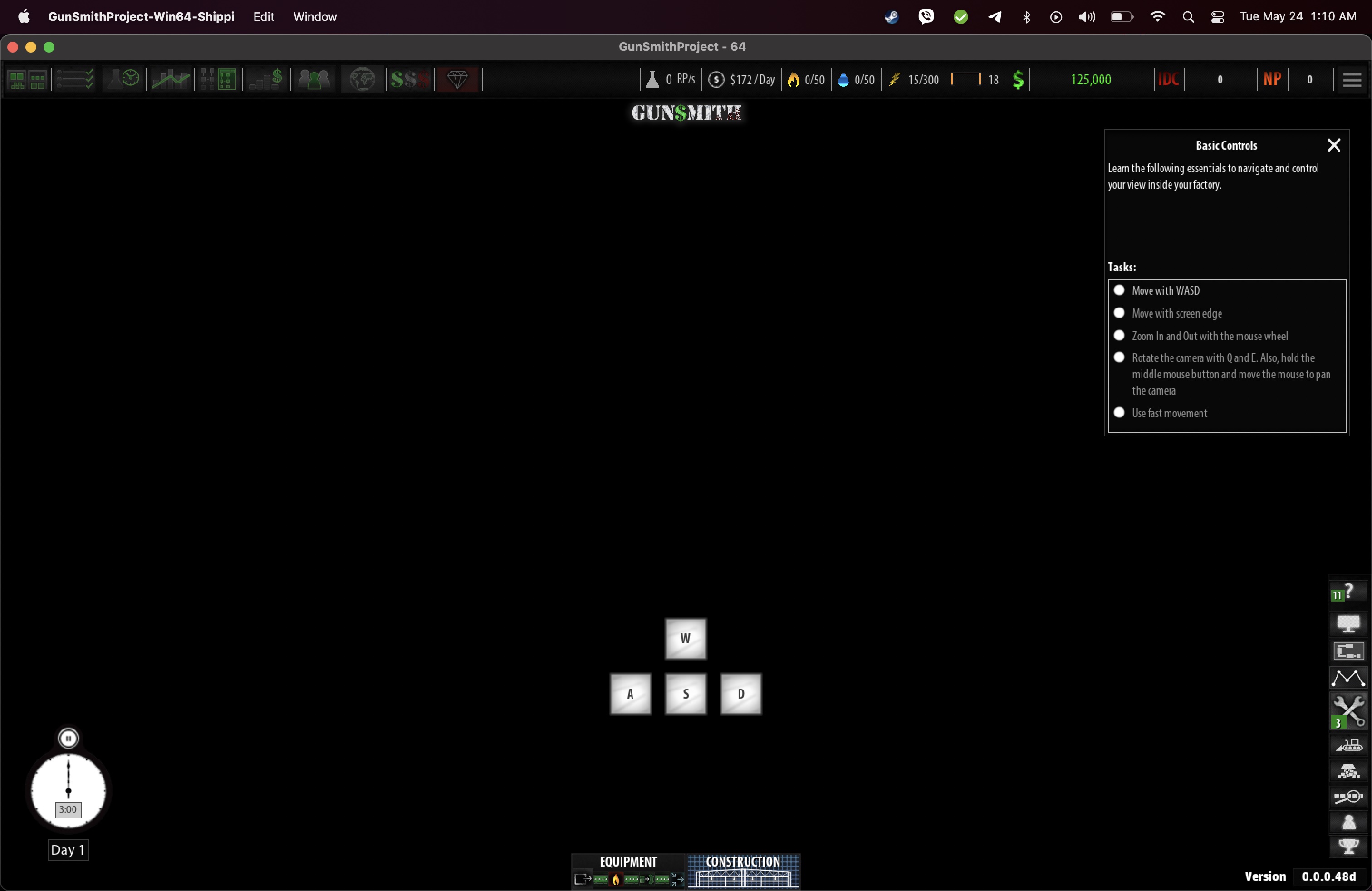The image size is (1372, 891).
Task: Switch to the Equipment tab
Action: 628,871
